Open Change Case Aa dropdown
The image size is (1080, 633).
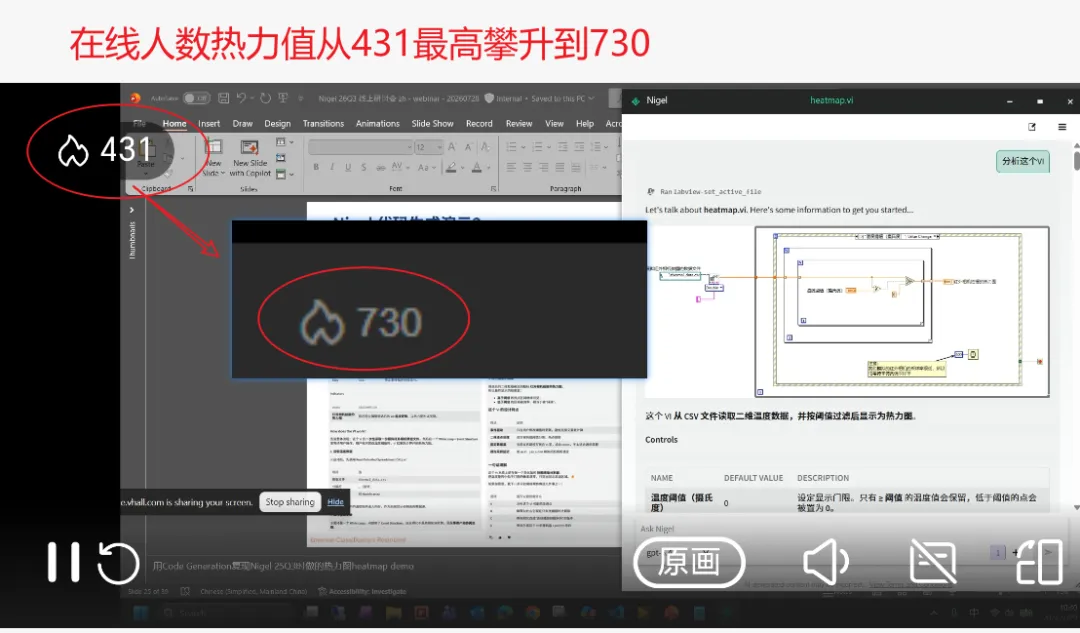[426, 167]
